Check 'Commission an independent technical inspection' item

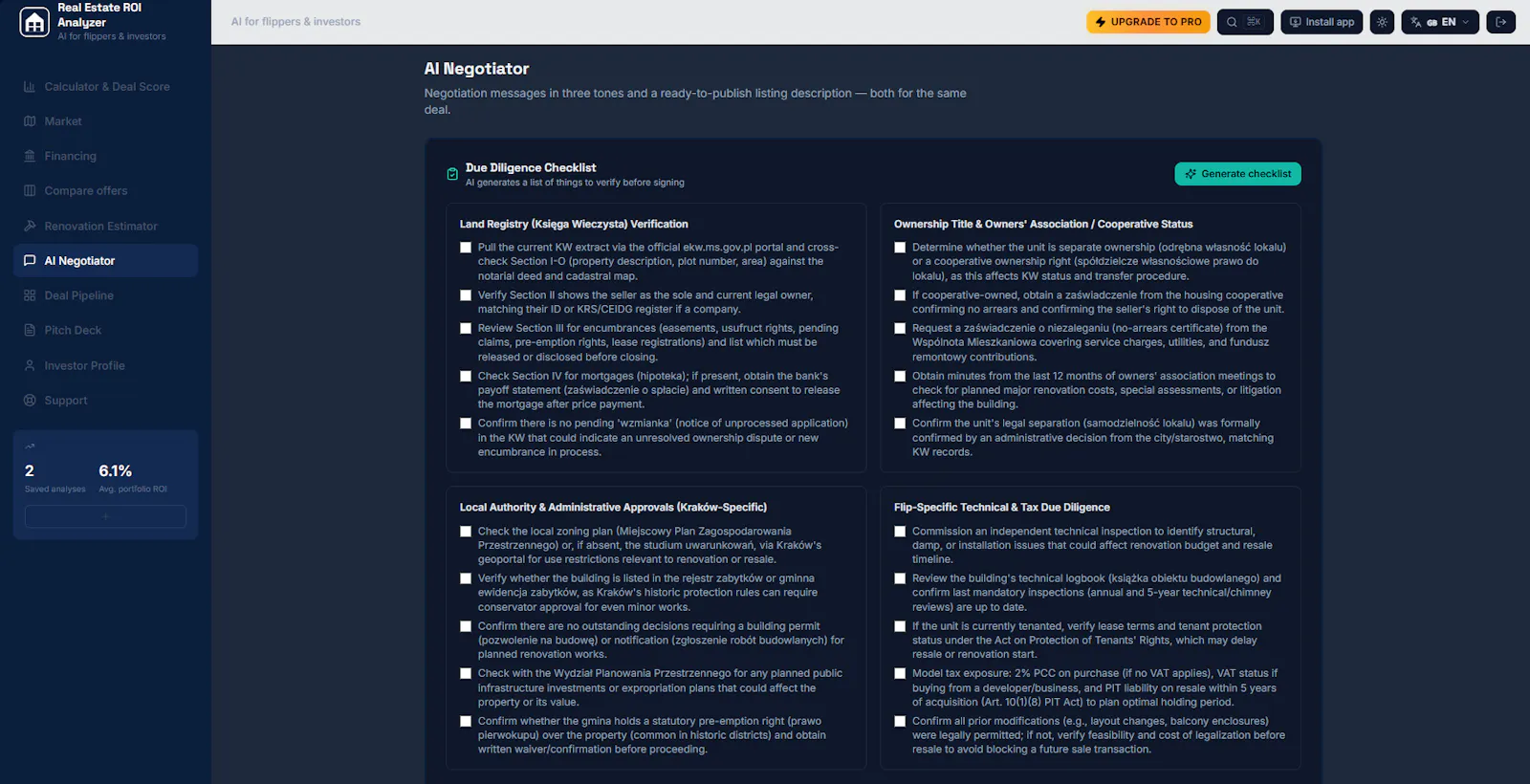point(900,532)
